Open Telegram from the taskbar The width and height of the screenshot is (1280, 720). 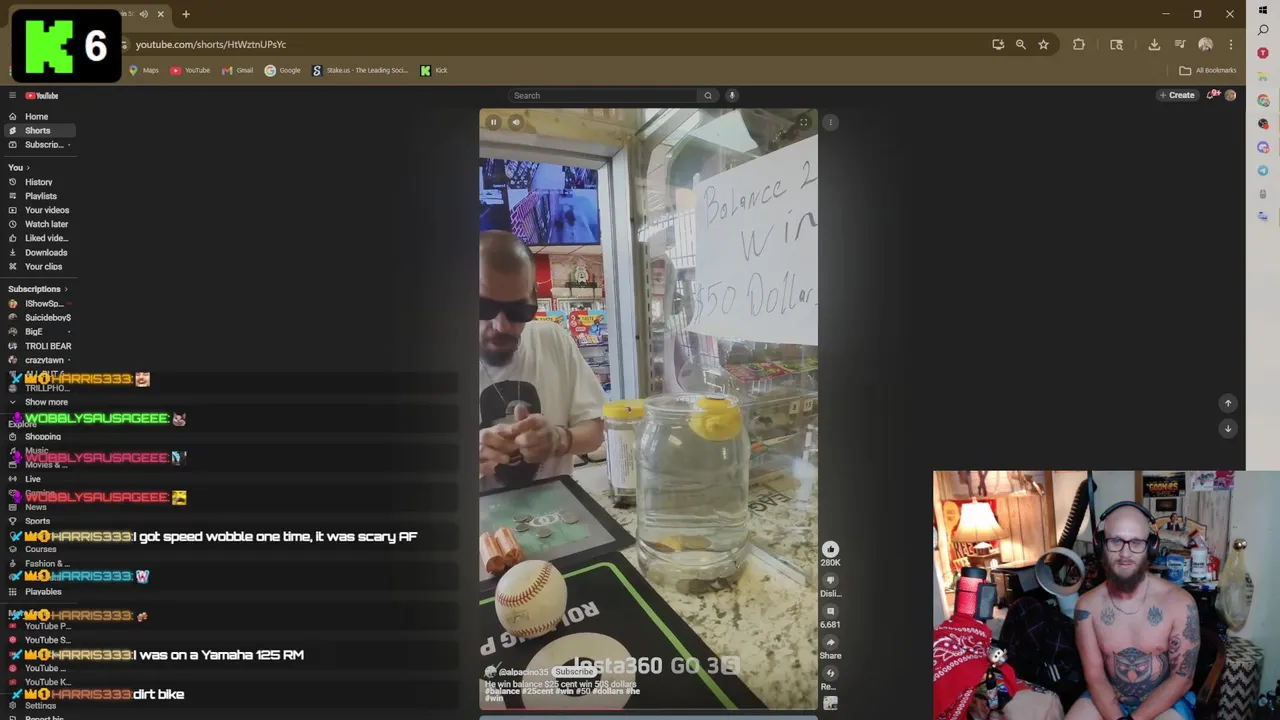(x=1264, y=171)
